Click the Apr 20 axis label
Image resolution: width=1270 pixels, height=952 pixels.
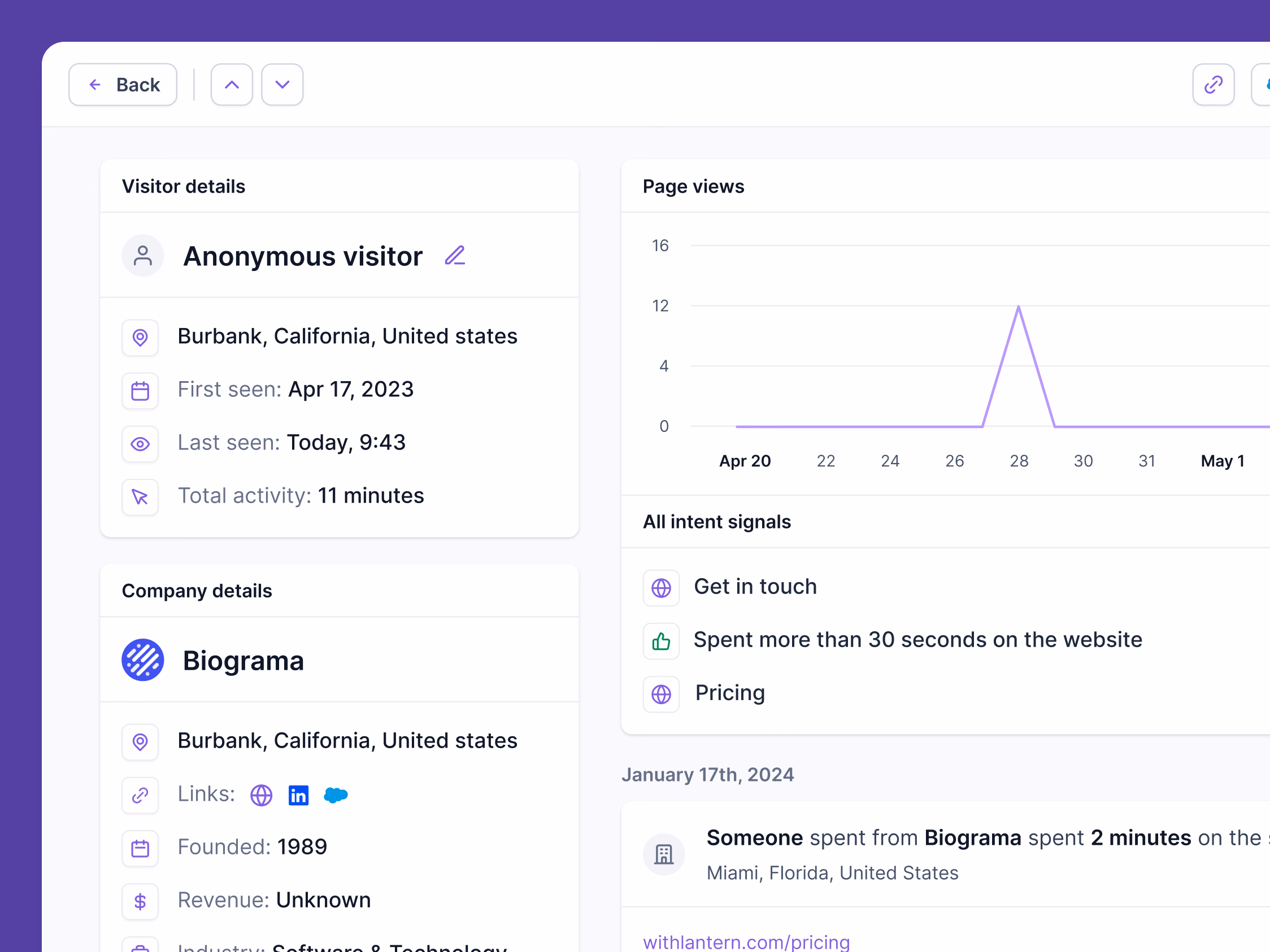point(745,461)
